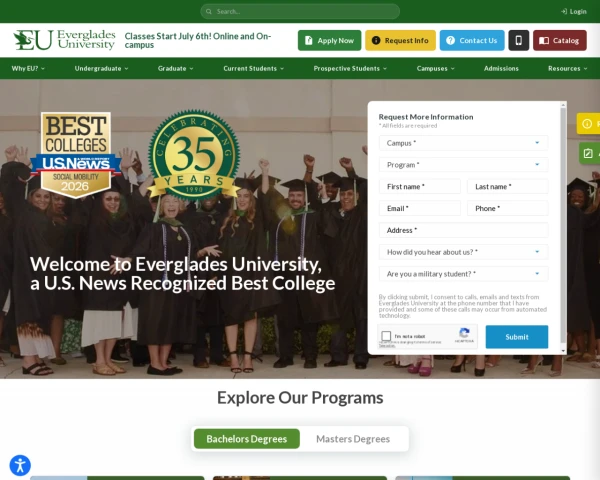Open Are you a military student dropdown
The width and height of the screenshot is (600, 480).
[463, 274]
